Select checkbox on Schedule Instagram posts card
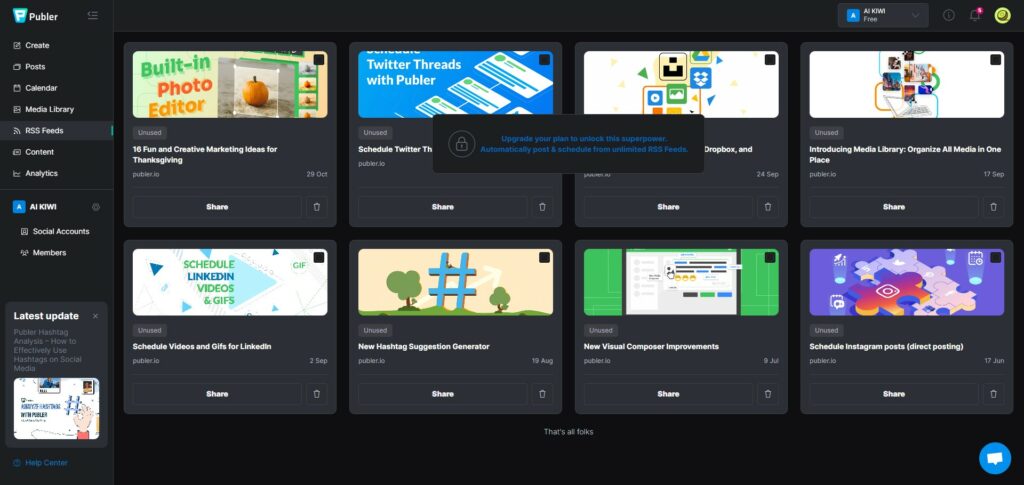Screen dimensions: 1024x485 [x=995, y=258]
